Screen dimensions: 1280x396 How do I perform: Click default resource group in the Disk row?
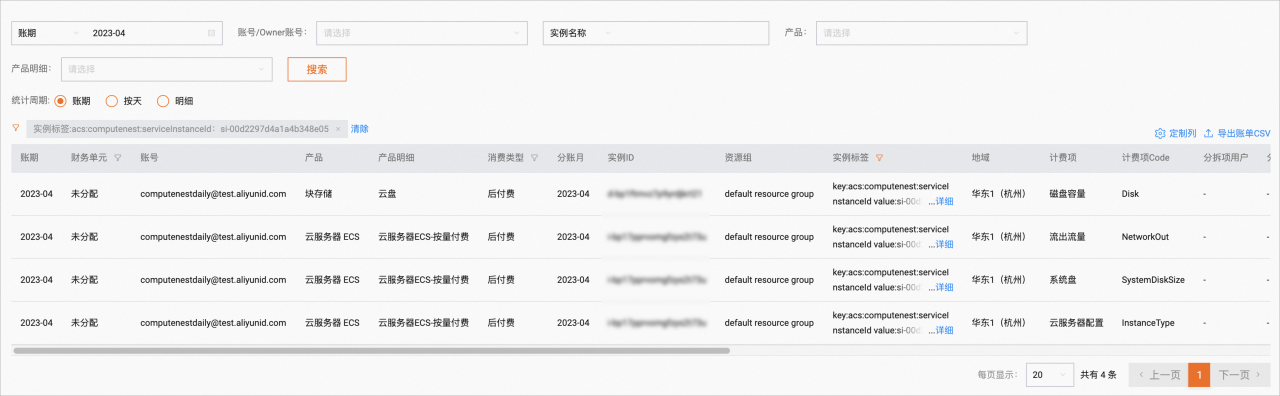769,194
